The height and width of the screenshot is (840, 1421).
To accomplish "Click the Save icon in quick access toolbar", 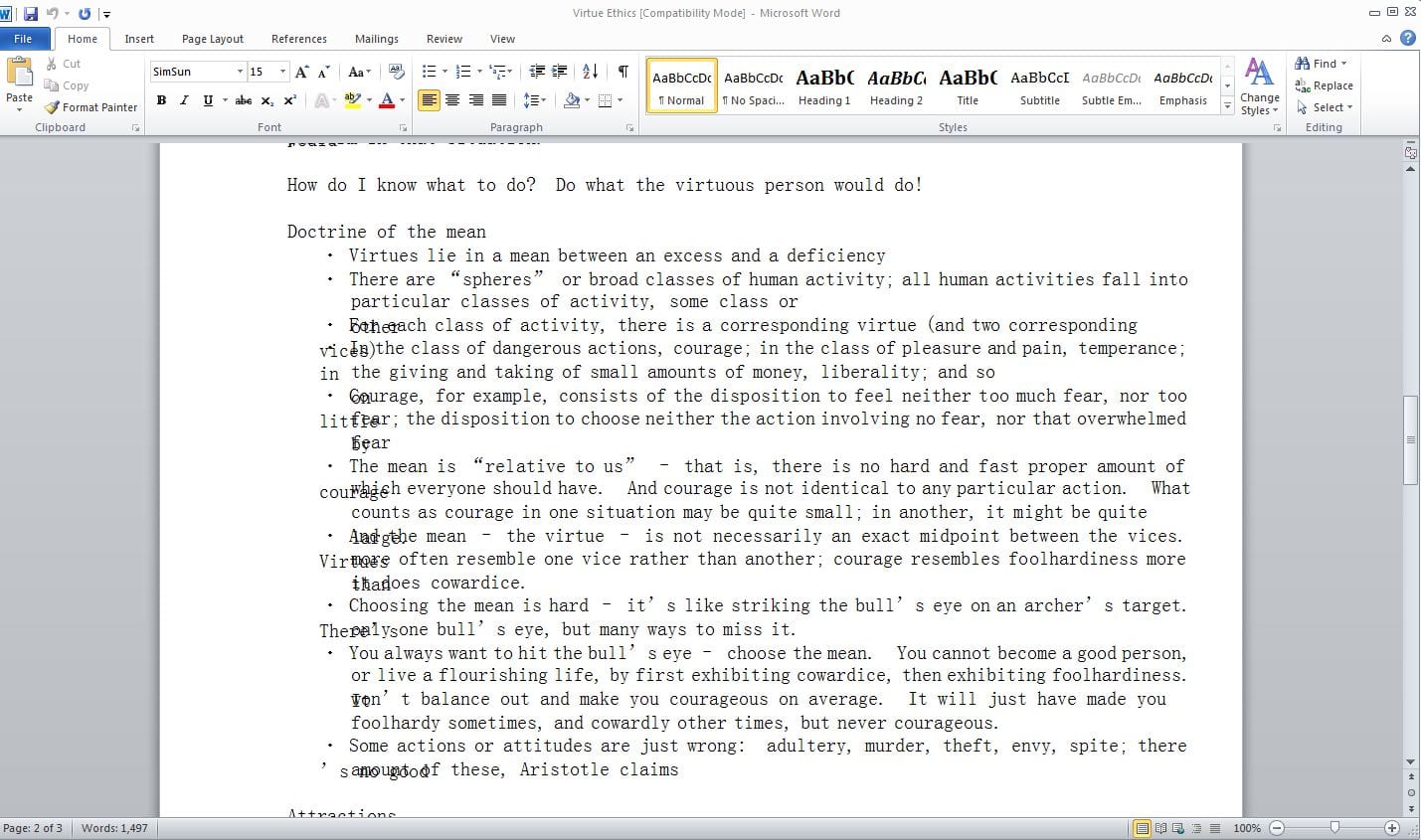I will click(x=31, y=14).
